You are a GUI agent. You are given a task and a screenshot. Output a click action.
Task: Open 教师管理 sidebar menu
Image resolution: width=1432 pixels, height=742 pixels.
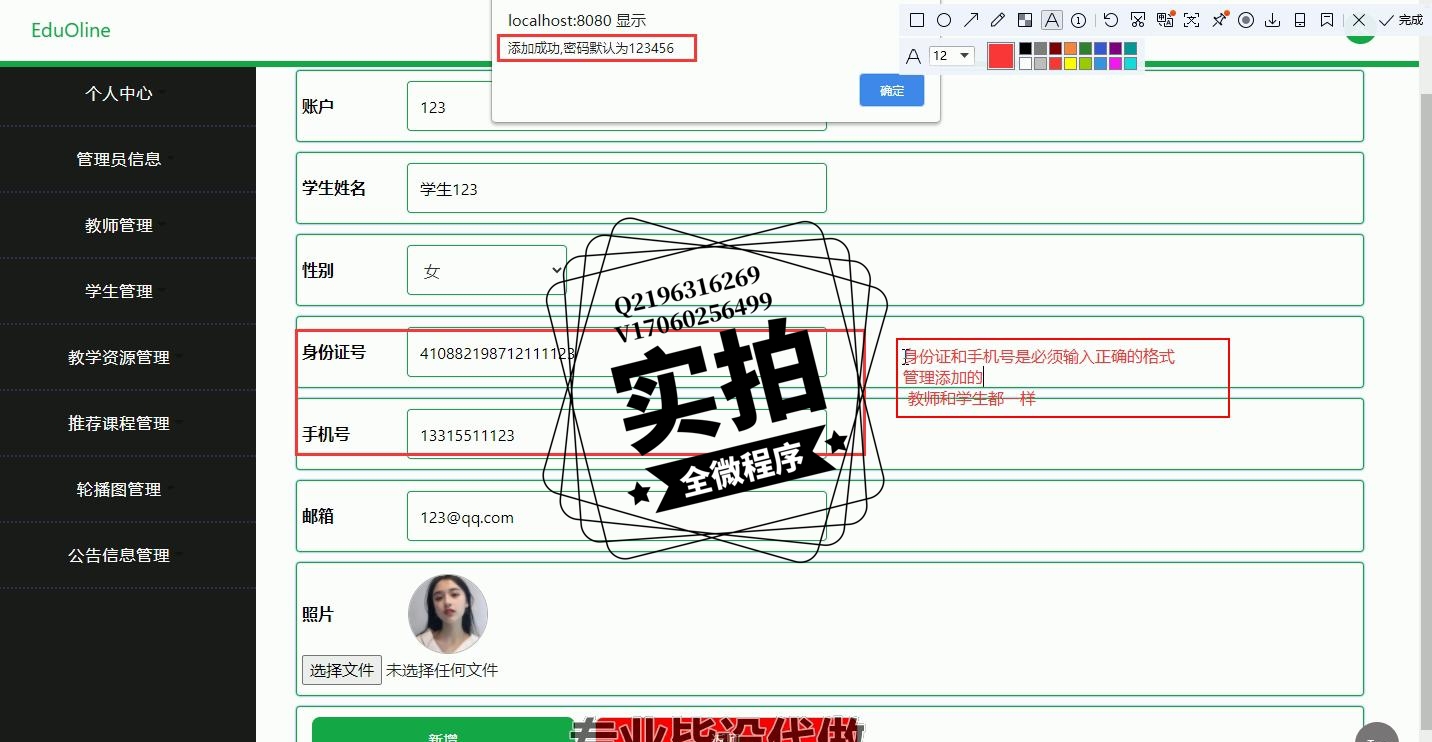(x=119, y=225)
